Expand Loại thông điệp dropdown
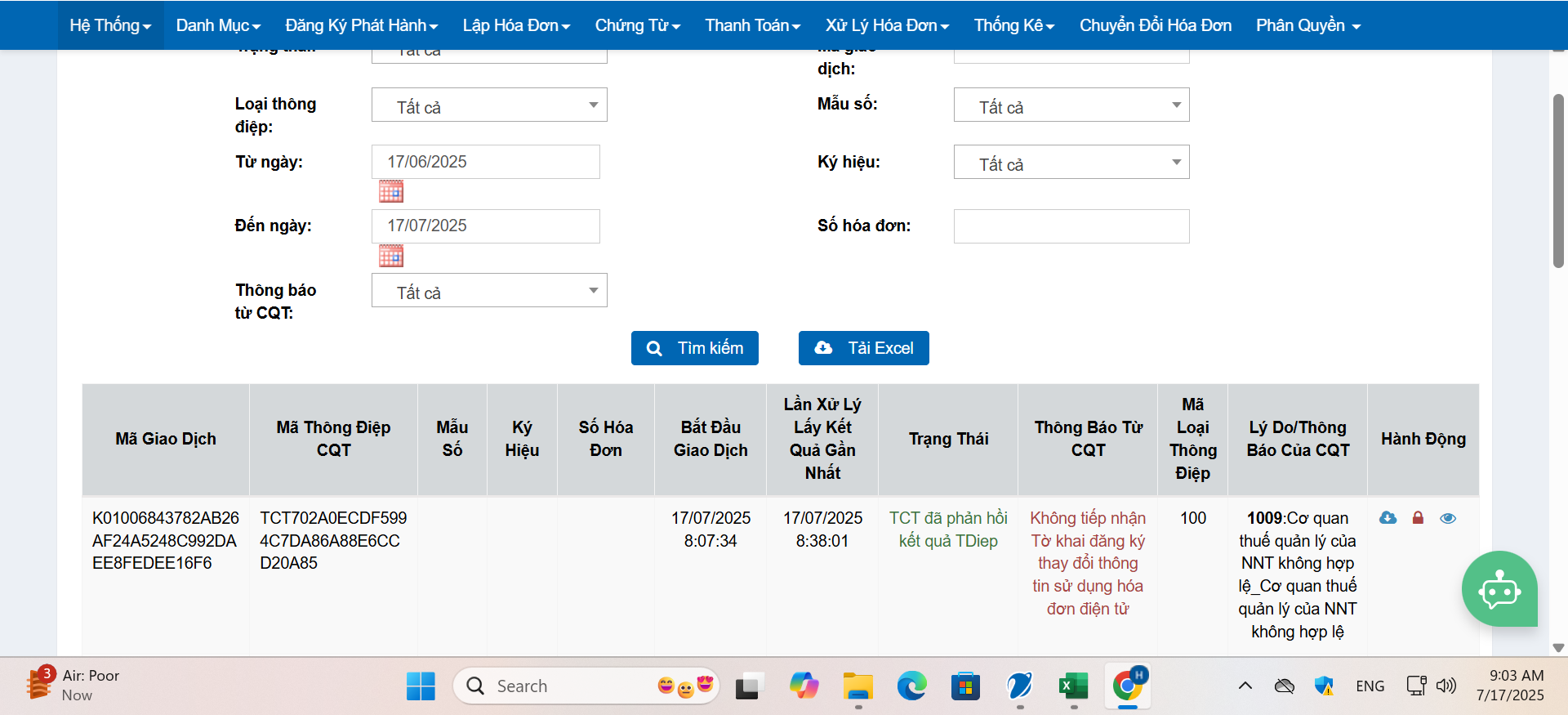Image resolution: width=1568 pixels, height=715 pixels. [489, 105]
